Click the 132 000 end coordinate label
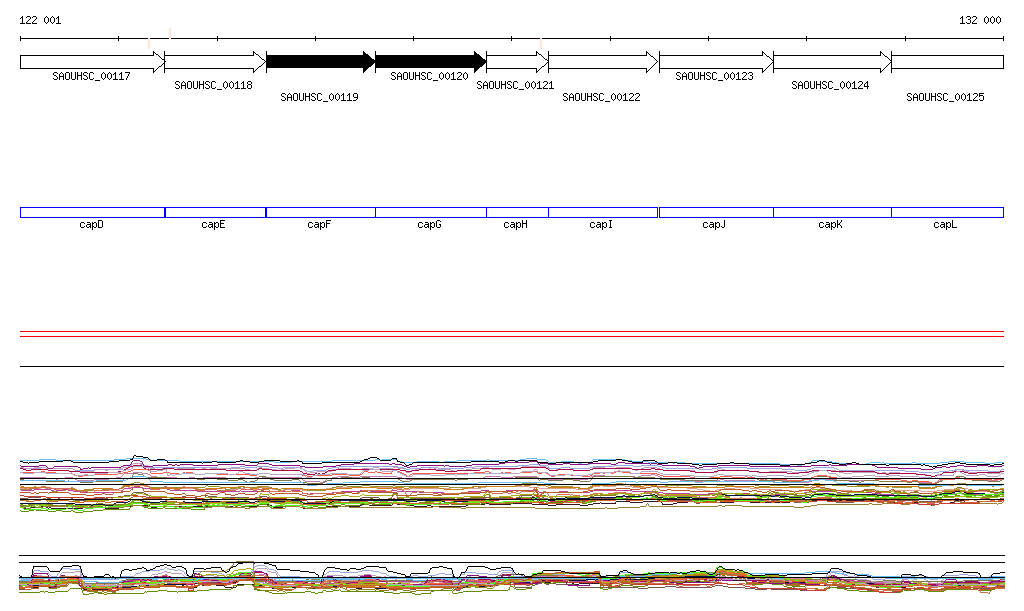1024x611 pixels. click(979, 20)
